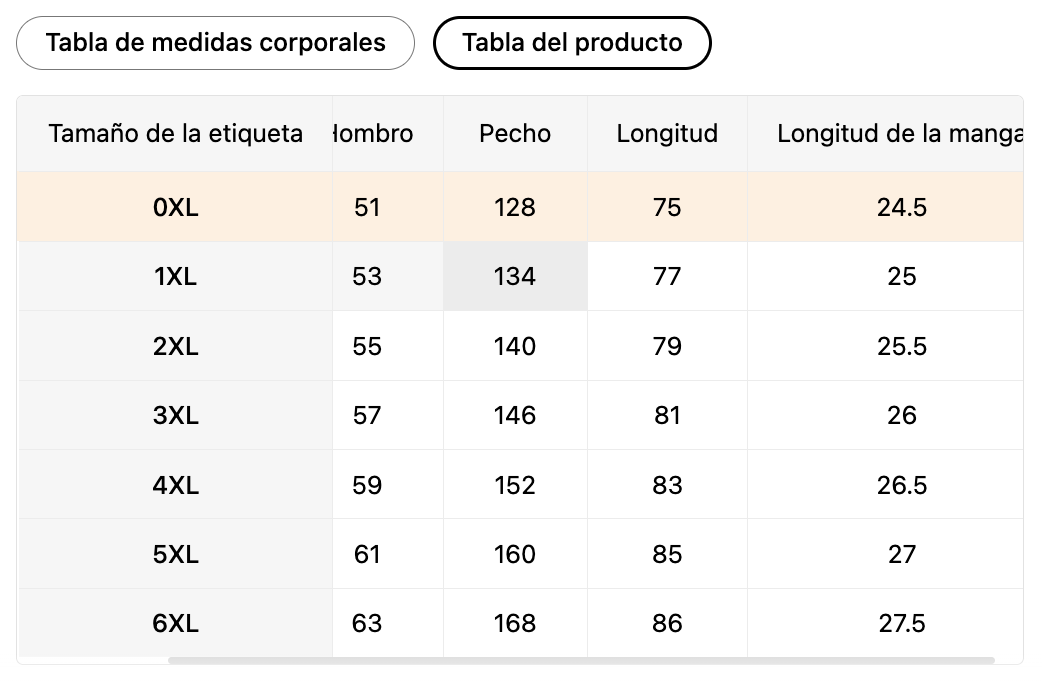Click the Pecho column header
The width and height of the screenshot is (1042, 682).
[x=515, y=133]
